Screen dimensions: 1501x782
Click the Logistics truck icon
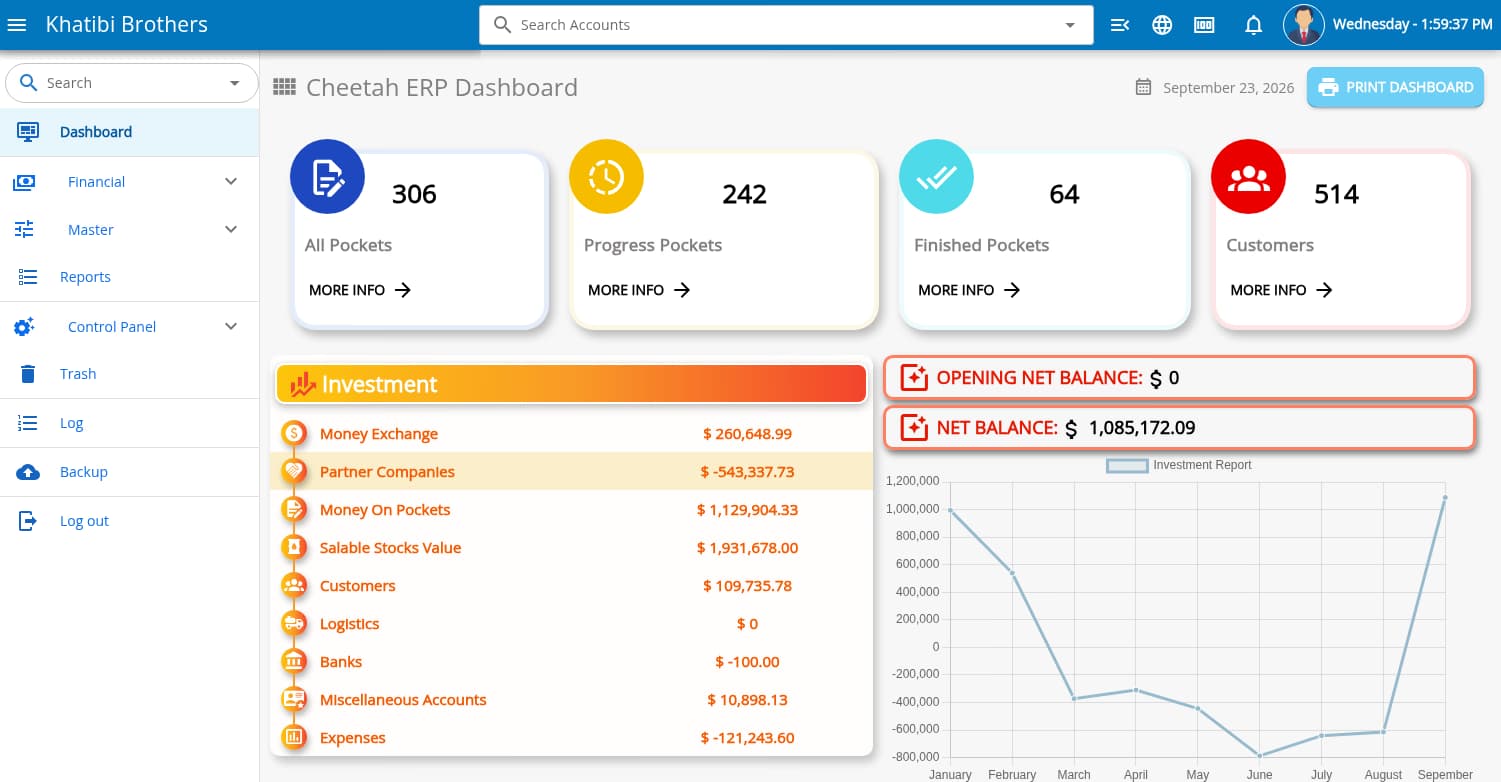point(294,624)
